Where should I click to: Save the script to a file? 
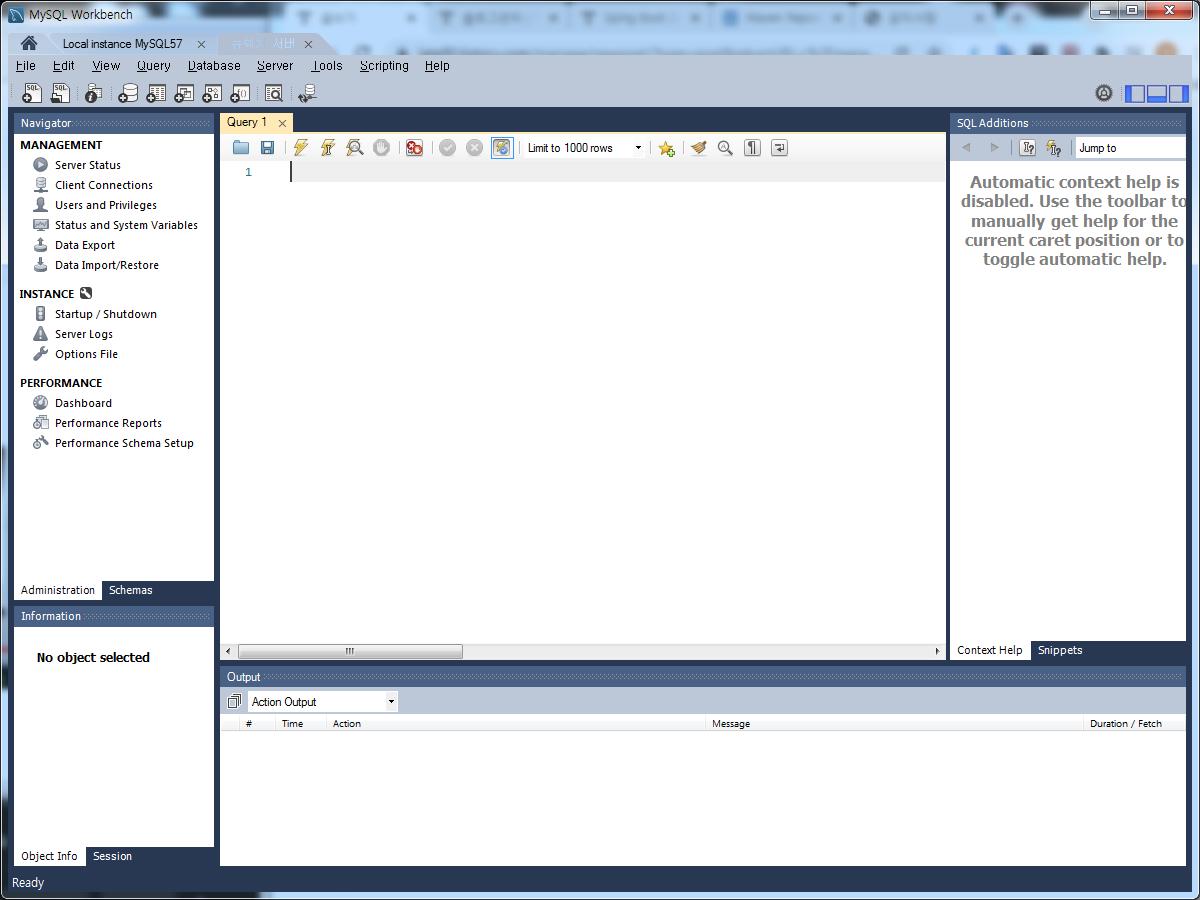click(x=267, y=148)
